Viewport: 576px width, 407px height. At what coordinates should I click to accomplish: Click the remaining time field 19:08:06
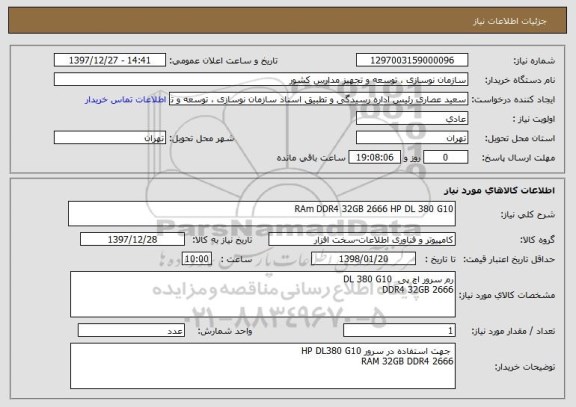coord(374,157)
